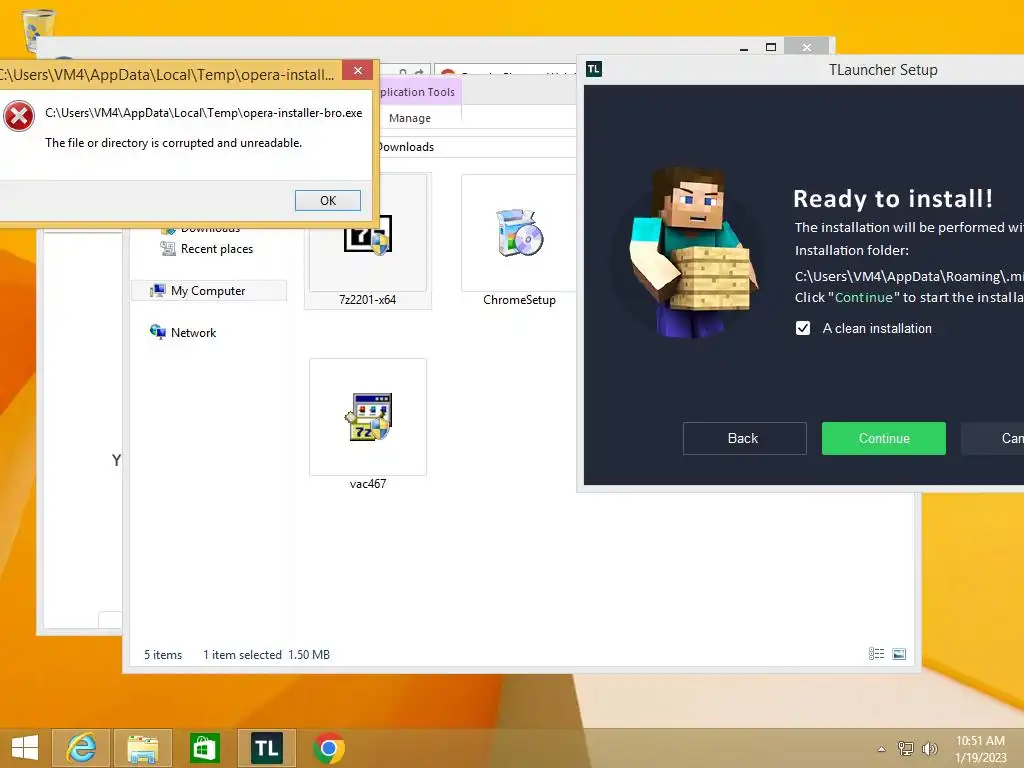Image resolution: width=1024 pixels, height=768 pixels.
Task: Click the red error icon in the dialog
Action: pos(19,116)
